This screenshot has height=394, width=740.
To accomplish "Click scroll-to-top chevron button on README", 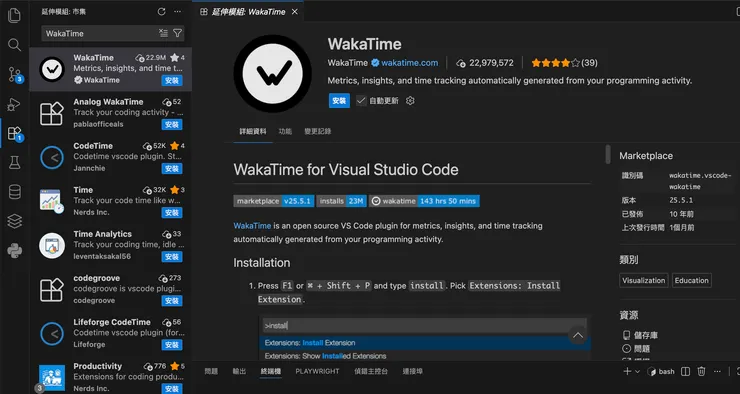I will (x=578, y=335).
